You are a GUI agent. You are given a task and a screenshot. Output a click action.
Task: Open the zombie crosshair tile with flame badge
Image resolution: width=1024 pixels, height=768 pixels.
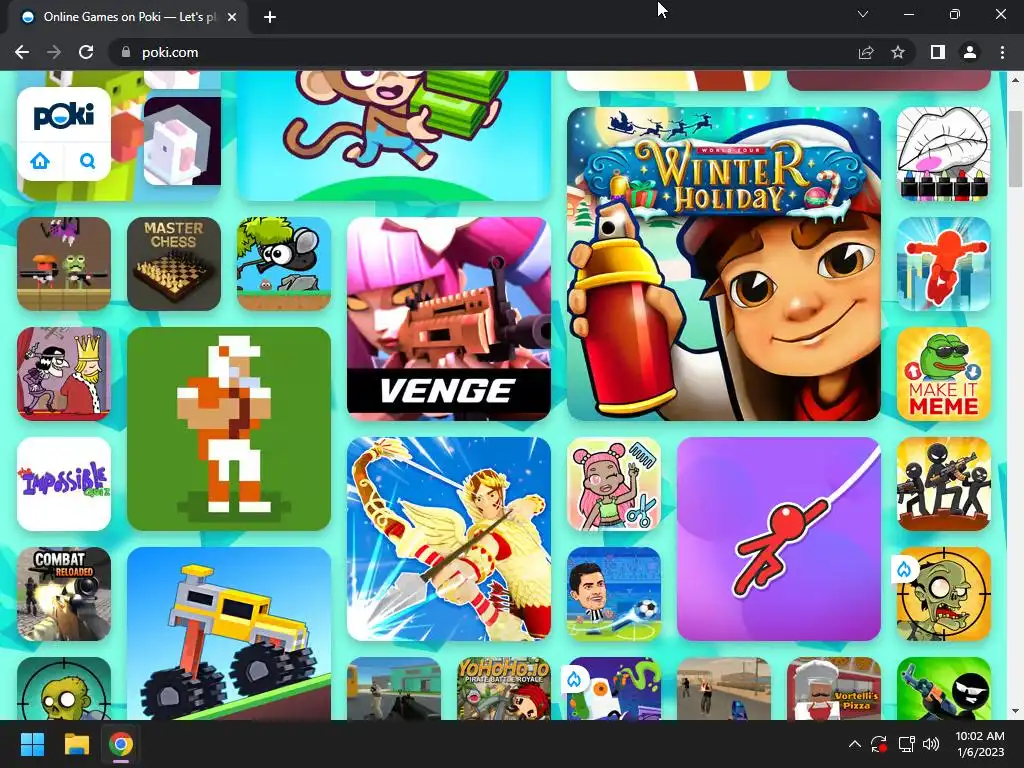pos(944,594)
